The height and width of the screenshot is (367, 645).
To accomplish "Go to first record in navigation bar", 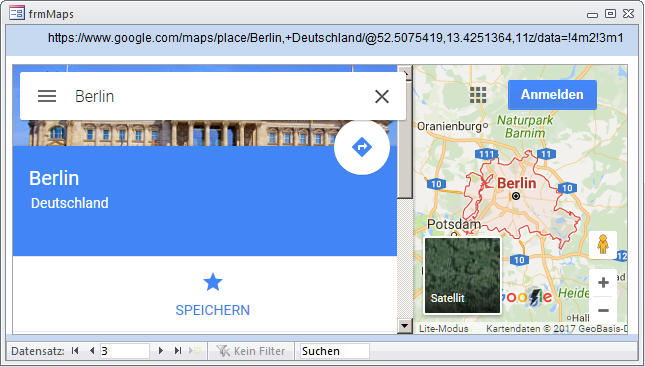I will pyautogui.click(x=75, y=351).
